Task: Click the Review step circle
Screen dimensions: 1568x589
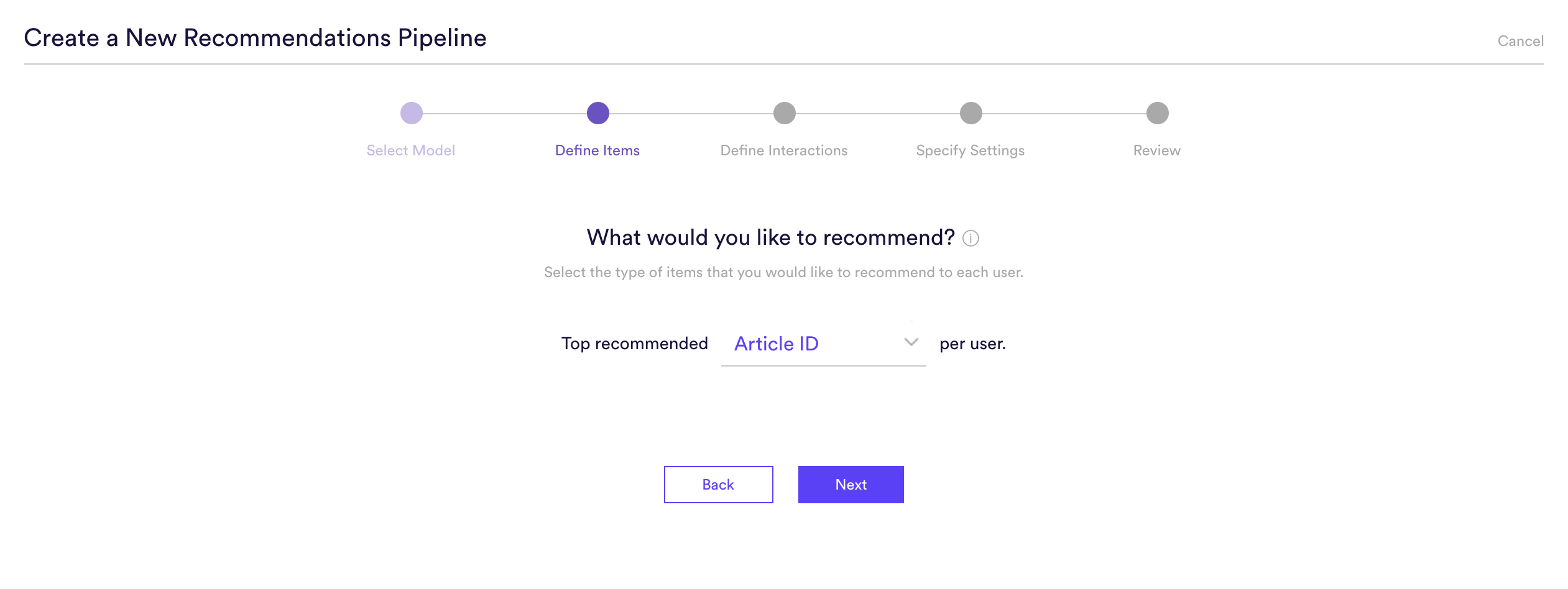Action: [x=1158, y=113]
